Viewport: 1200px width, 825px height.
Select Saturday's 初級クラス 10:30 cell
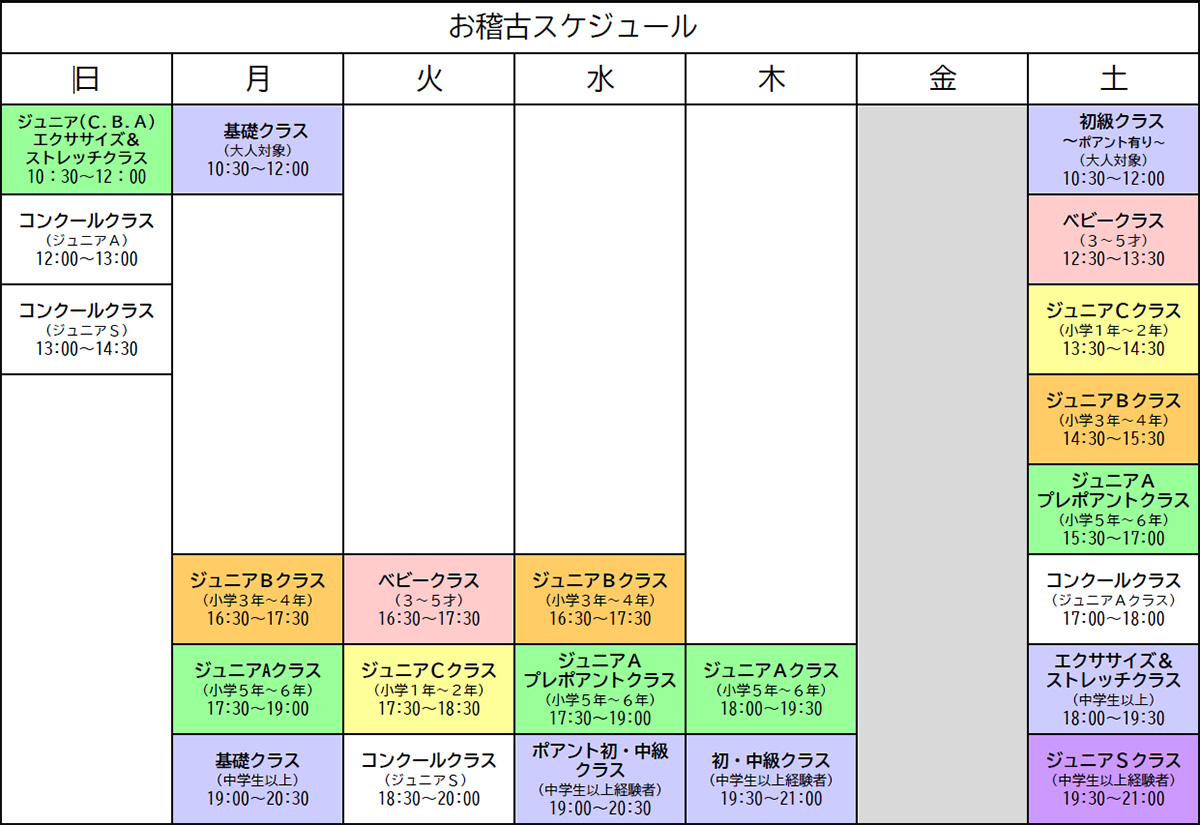tap(1114, 149)
